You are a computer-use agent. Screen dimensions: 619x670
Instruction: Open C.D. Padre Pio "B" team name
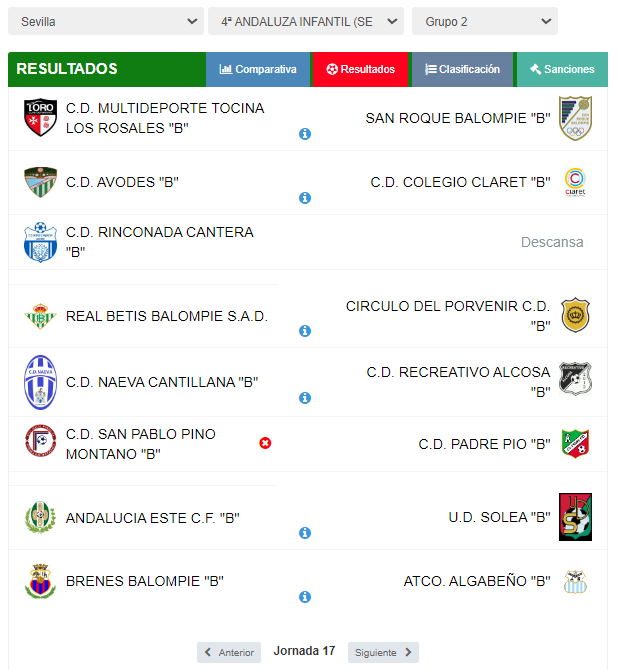[484, 444]
